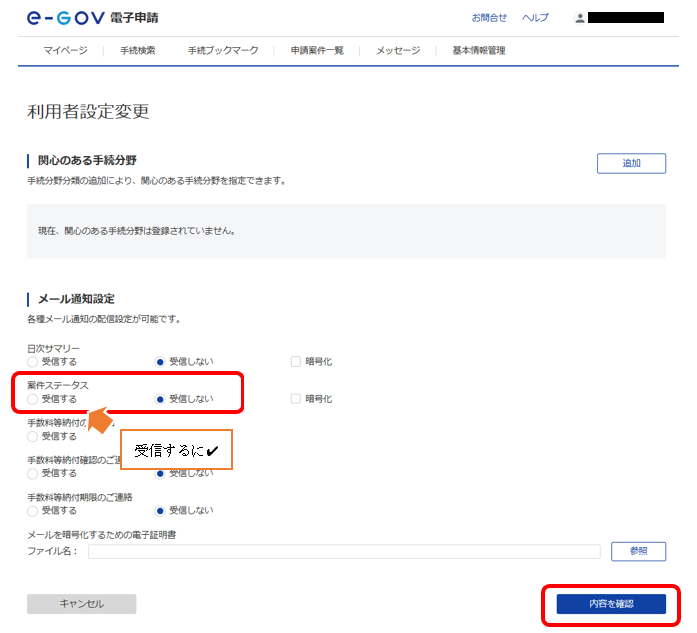Enable 暗号化 checkbox for 案件ステータス
Image resolution: width=697 pixels, height=633 pixels.
[296, 399]
